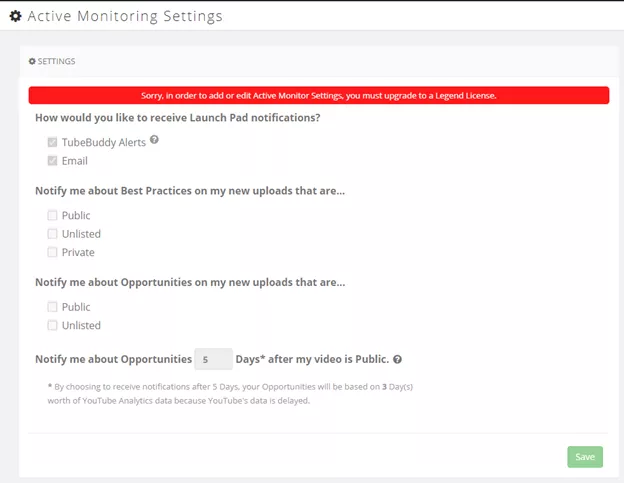
Task: Click the gear icon beside Active Monitoring Settings
Action: pos(16,16)
